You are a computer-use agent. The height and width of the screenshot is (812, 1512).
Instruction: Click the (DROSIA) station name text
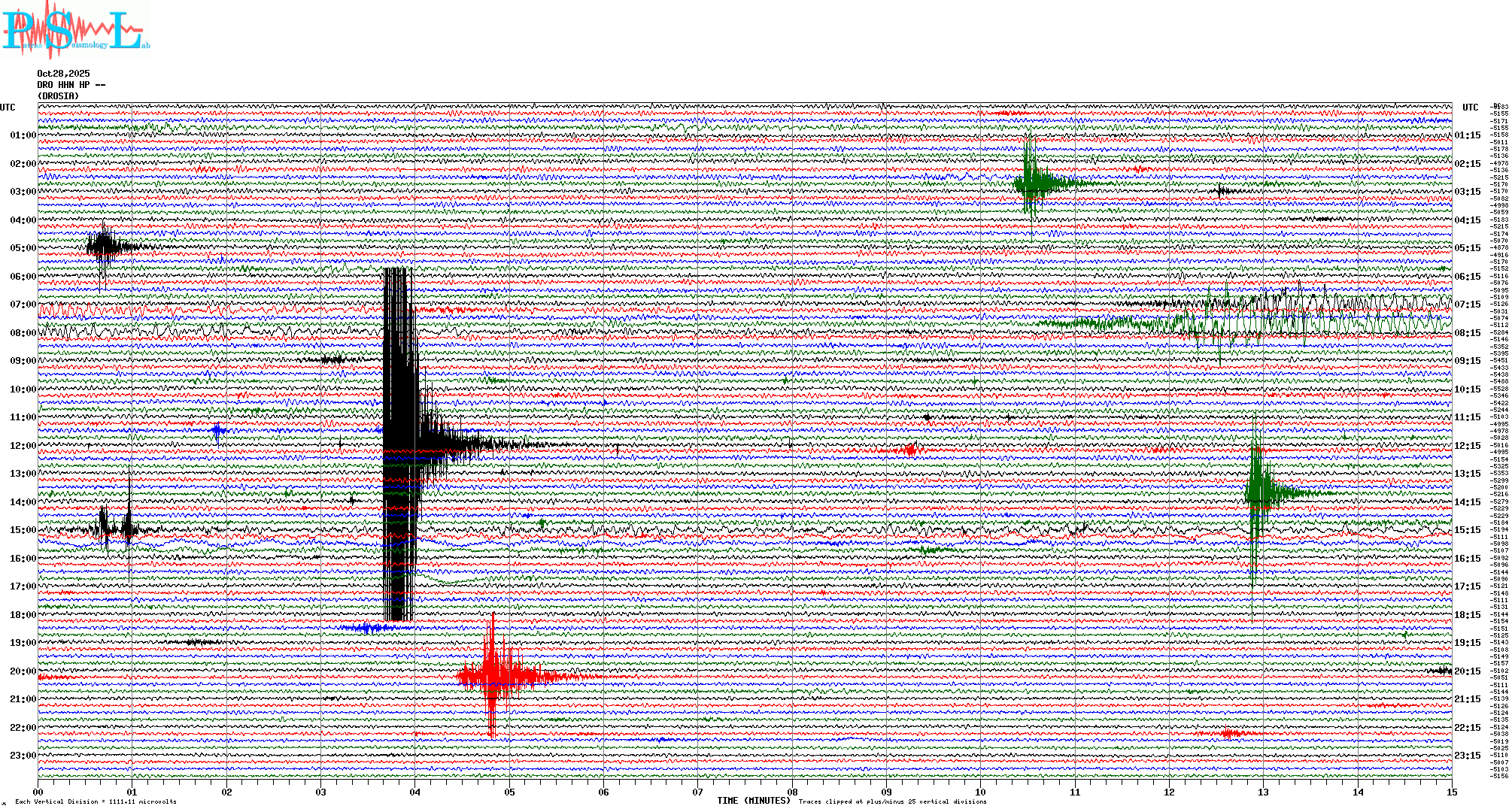[58, 96]
